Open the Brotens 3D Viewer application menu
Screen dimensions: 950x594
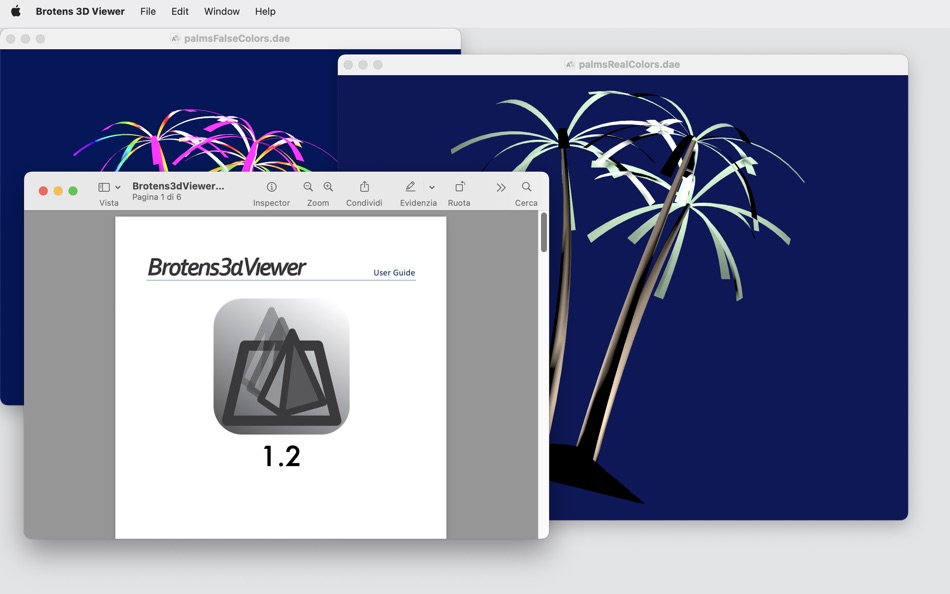(x=80, y=11)
